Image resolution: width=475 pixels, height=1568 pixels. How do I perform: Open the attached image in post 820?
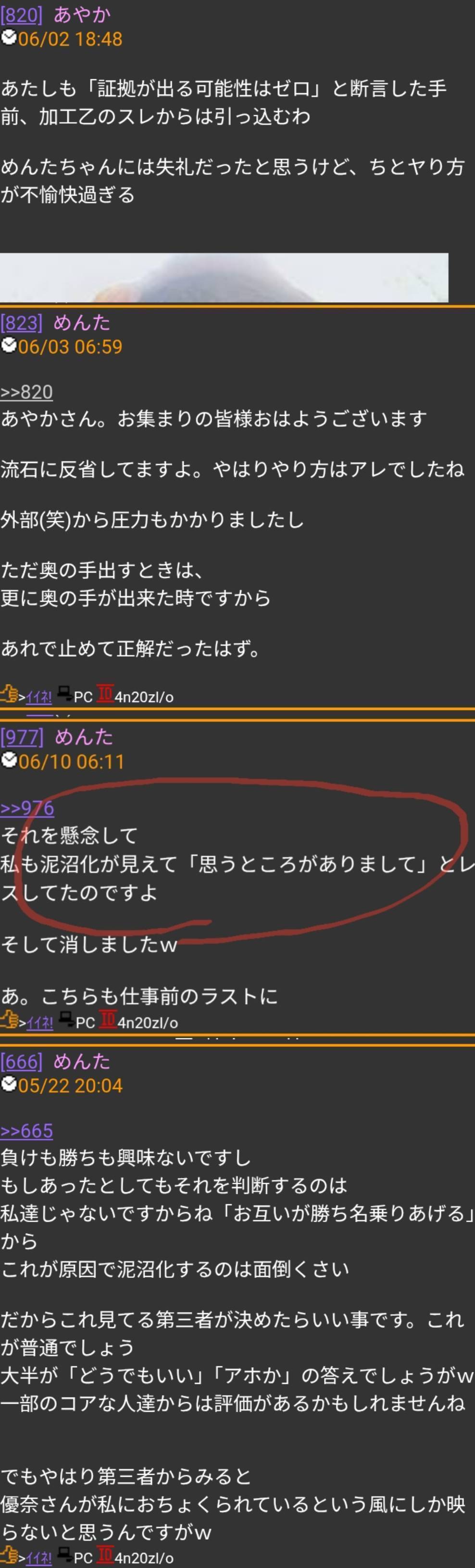[x=224, y=278]
